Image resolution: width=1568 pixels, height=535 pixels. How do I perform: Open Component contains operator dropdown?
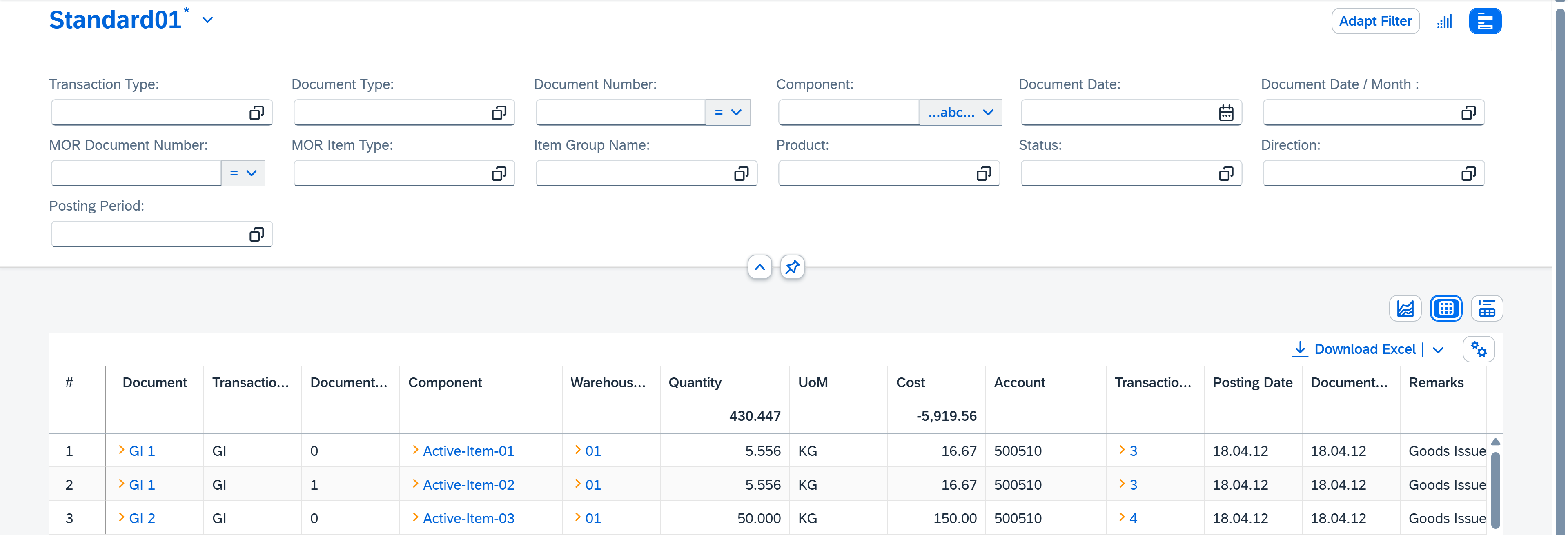click(x=960, y=113)
